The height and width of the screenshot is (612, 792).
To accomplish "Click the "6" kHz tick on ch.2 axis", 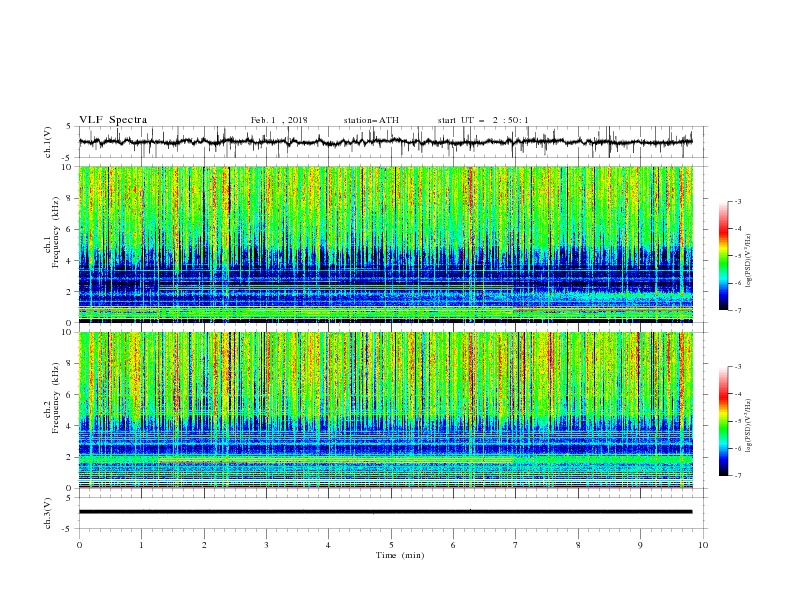I will click(70, 395).
